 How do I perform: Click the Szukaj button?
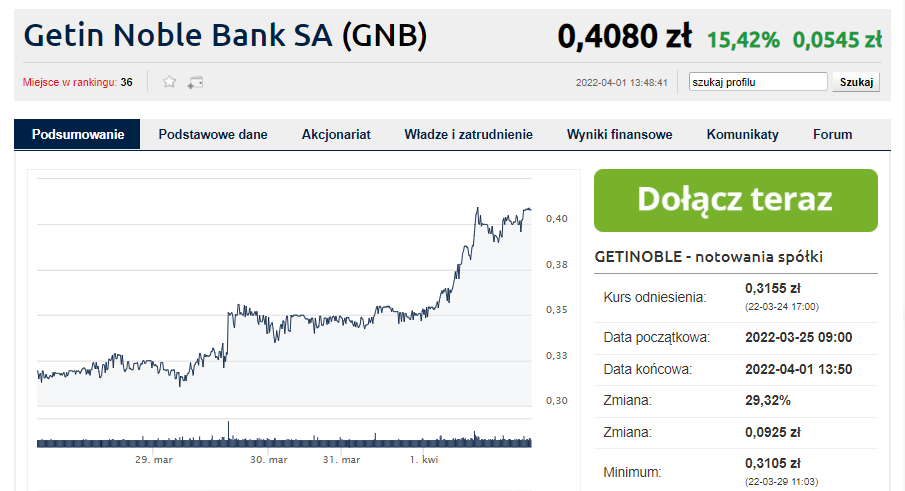[x=856, y=82]
